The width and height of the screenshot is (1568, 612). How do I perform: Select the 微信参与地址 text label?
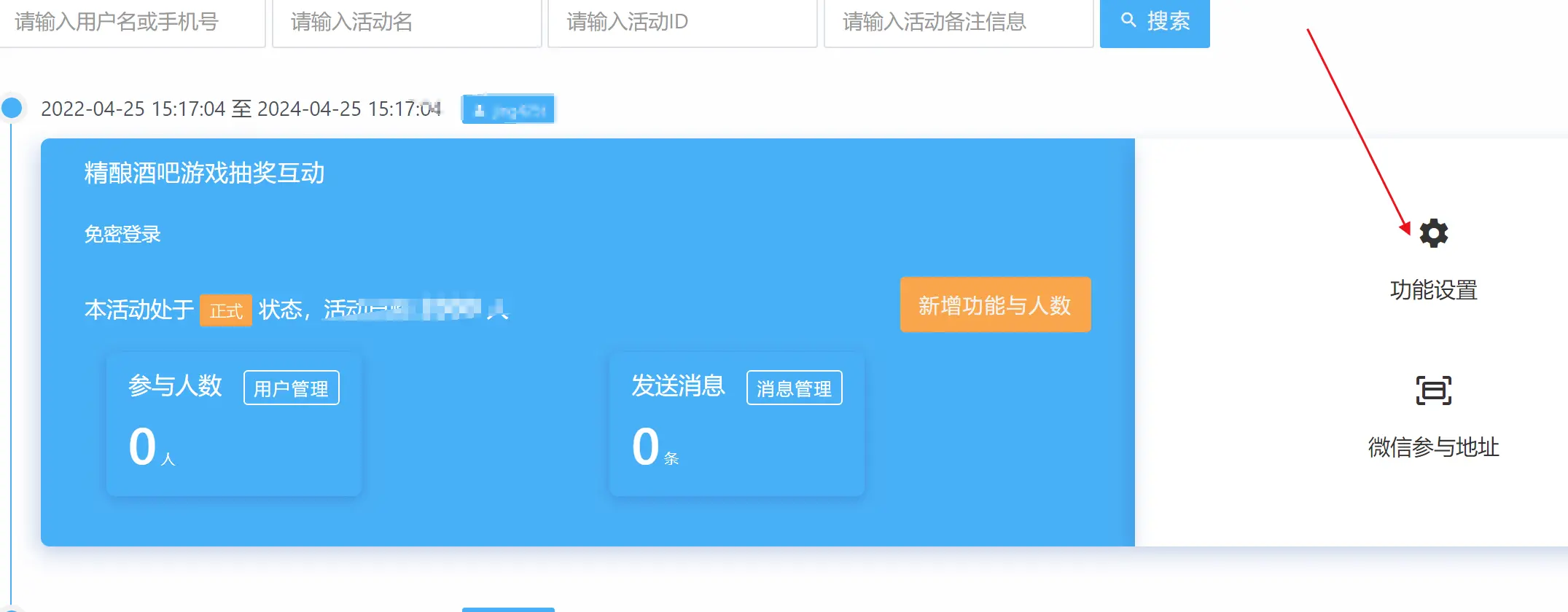(x=1433, y=447)
